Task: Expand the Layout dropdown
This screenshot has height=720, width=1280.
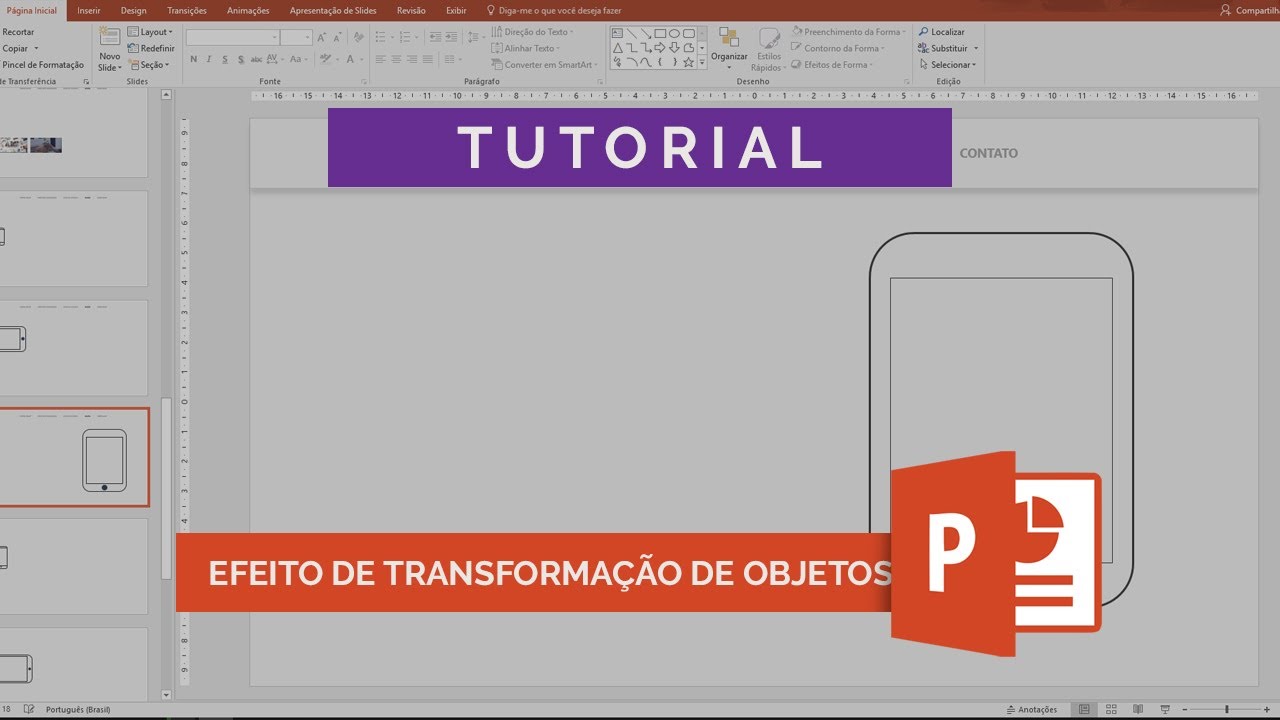Action: pos(151,32)
